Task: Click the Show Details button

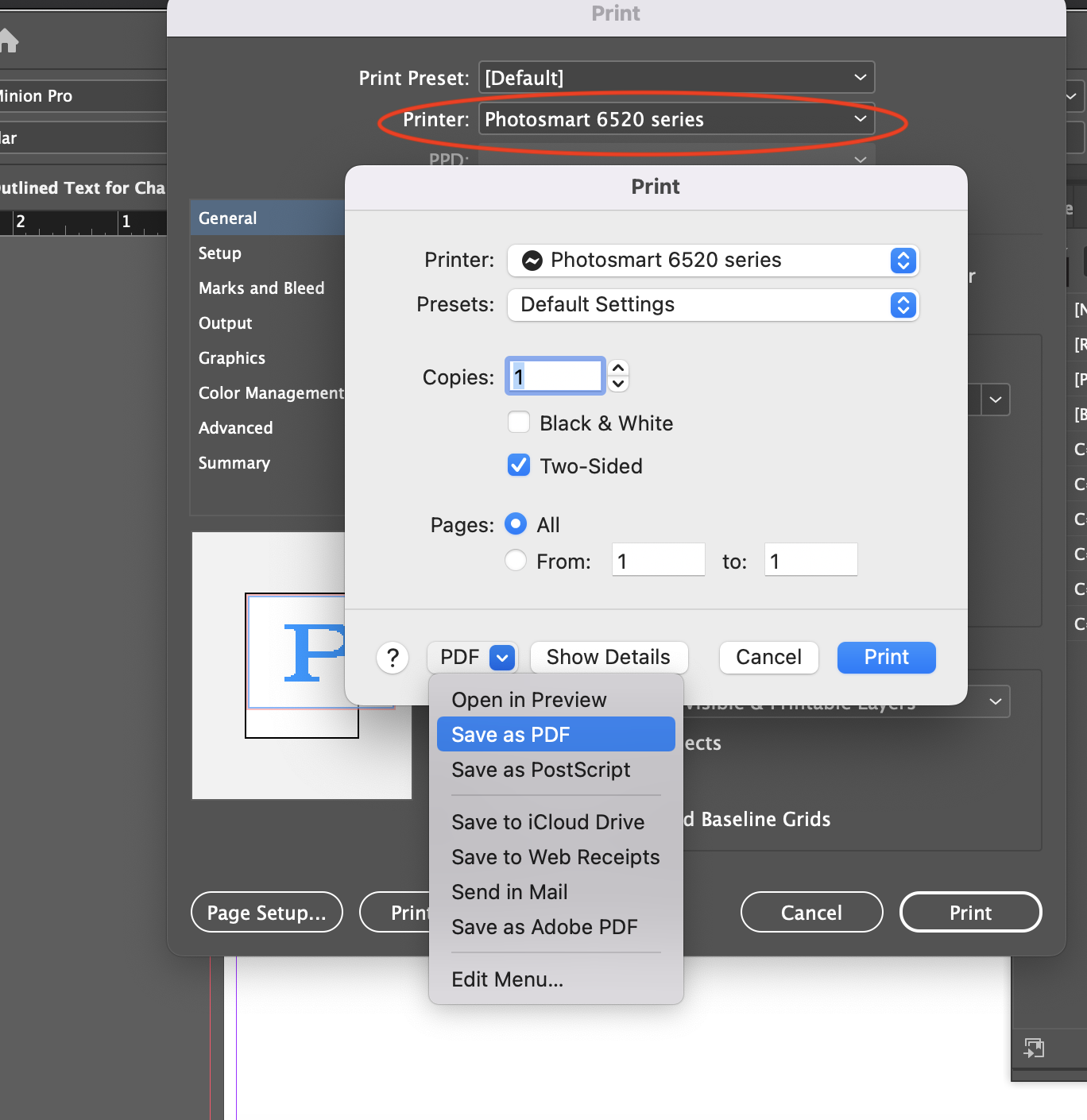Action: point(608,657)
